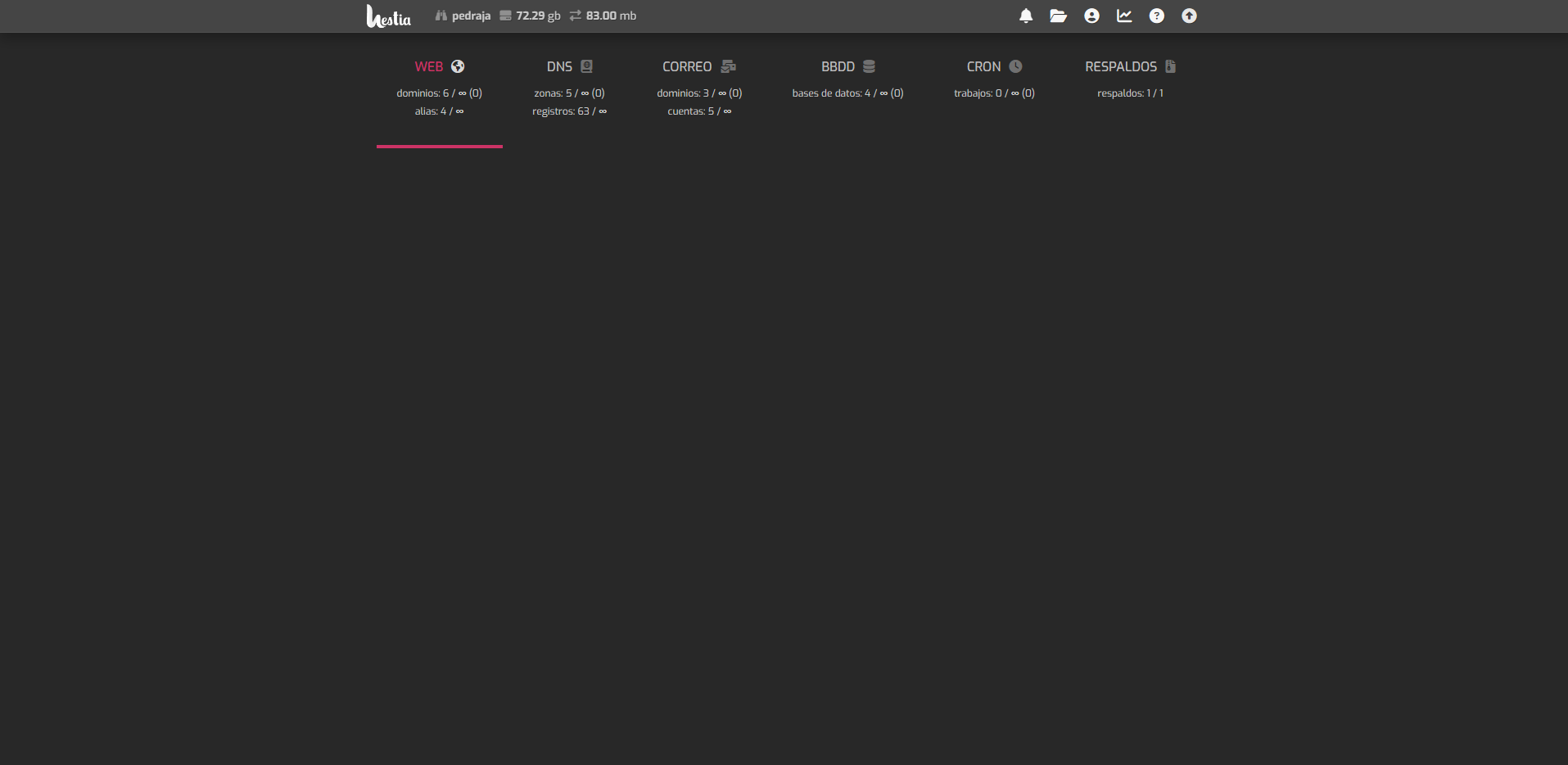
Task: Open the file manager folder icon
Action: [x=1059, y=16]
